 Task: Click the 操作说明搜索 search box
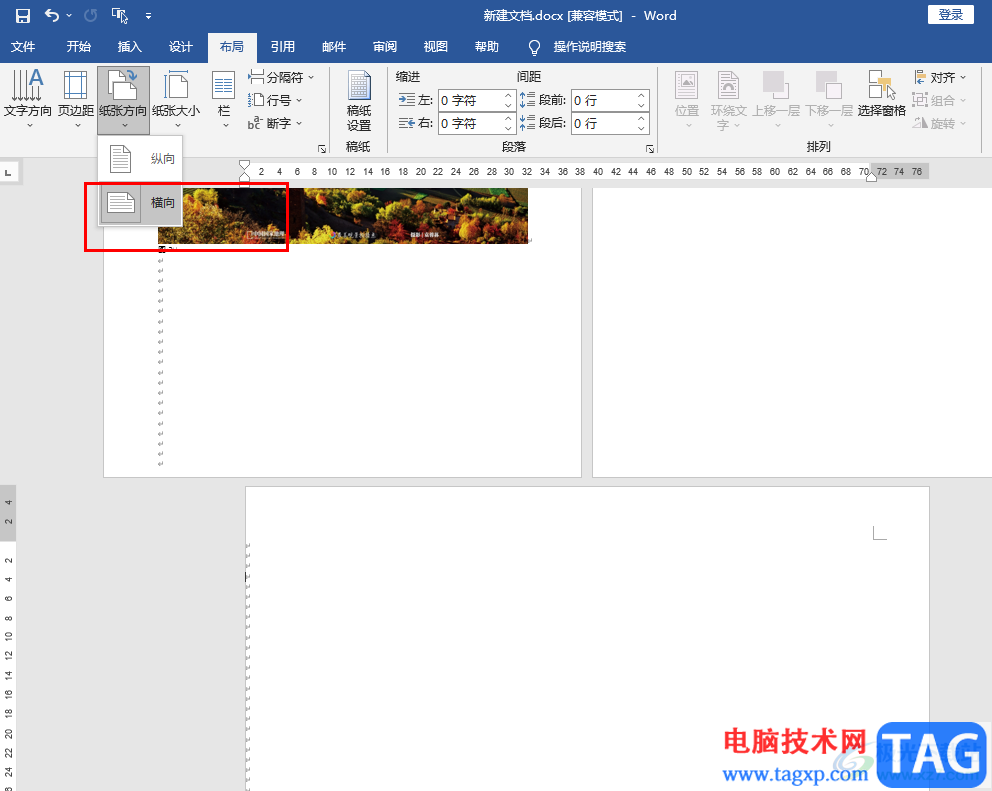pos(589,47)
